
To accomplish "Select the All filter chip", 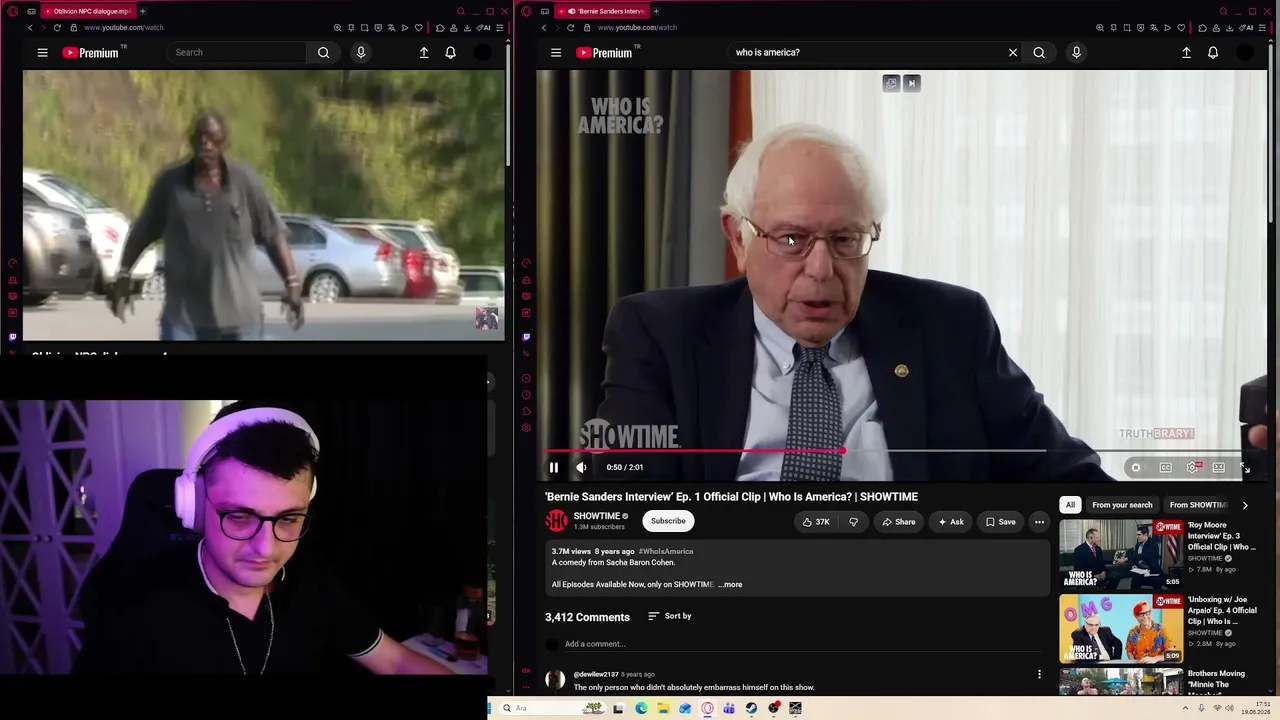I will coord(1070,505).
